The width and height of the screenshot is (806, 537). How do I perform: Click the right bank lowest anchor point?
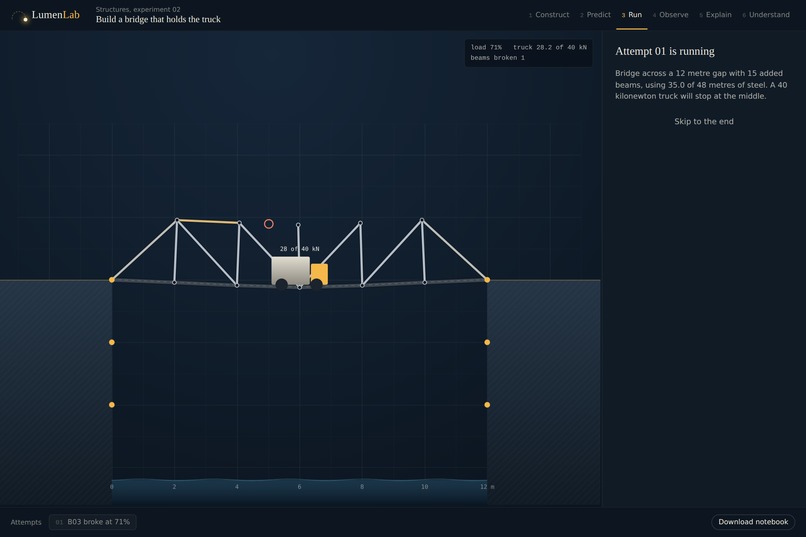(x=487, y=405)
